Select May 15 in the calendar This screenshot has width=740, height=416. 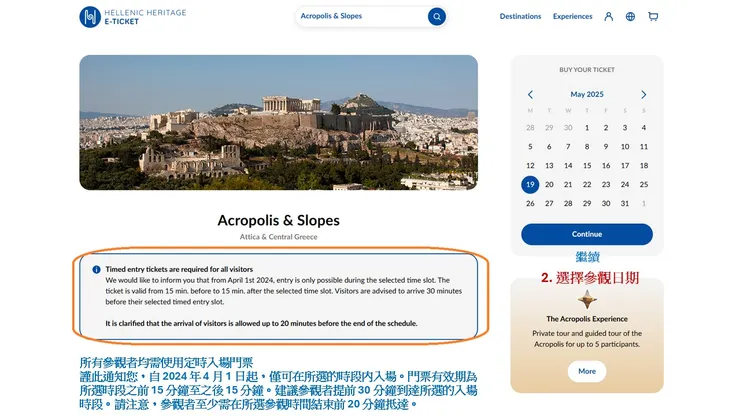tap(587, 166)
